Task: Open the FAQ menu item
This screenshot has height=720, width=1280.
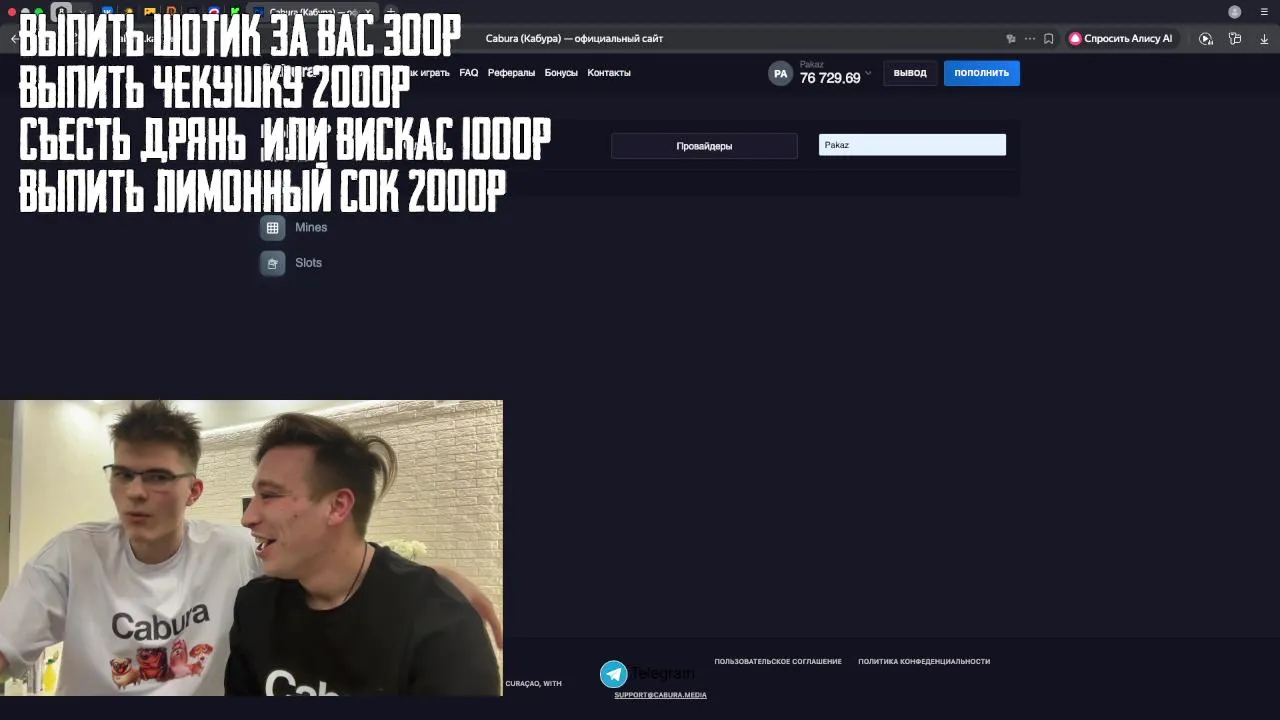Action: tap(469, 73)
